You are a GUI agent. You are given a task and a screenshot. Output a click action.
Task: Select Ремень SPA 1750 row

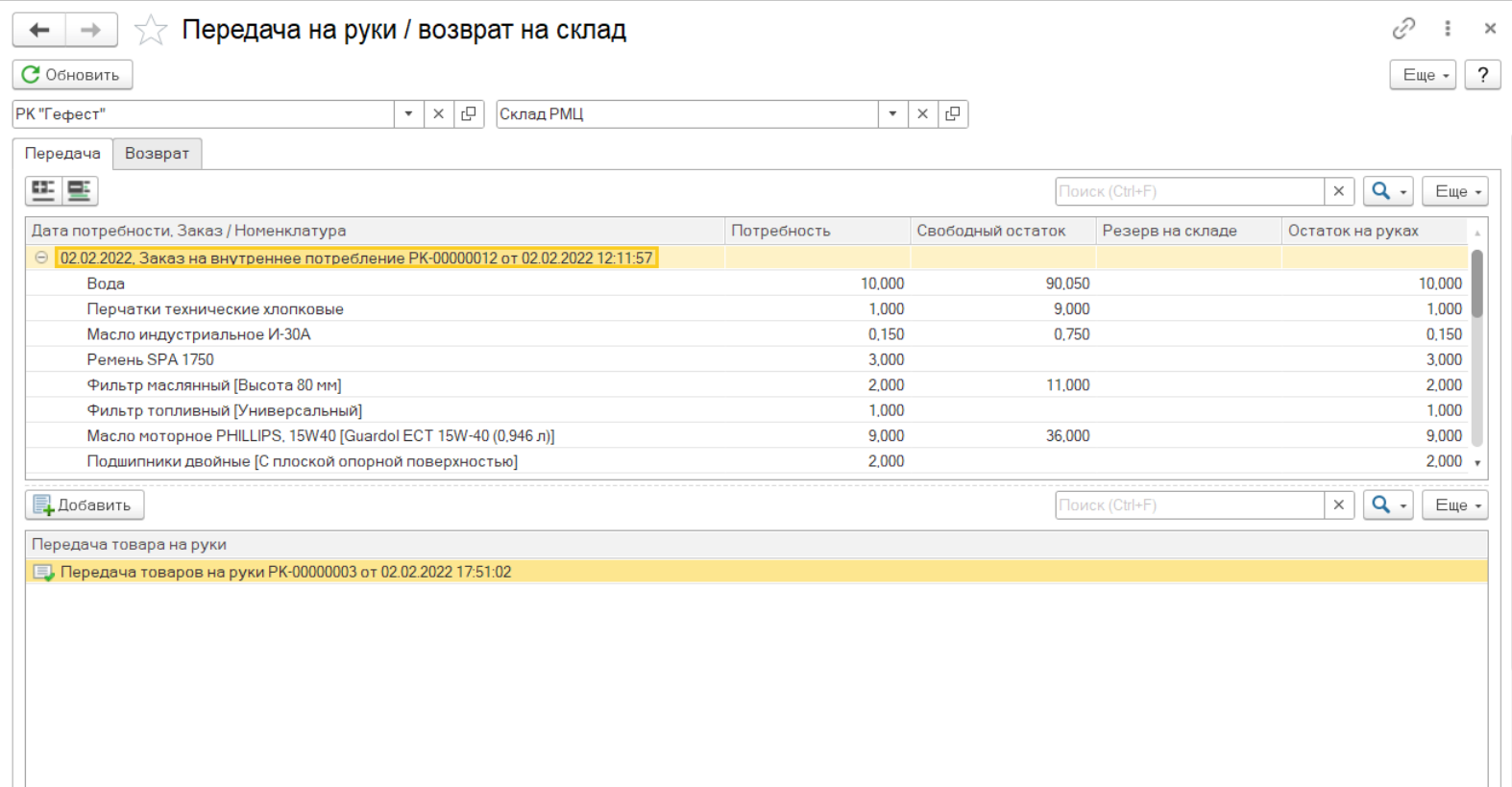click(x=746, y=359)
